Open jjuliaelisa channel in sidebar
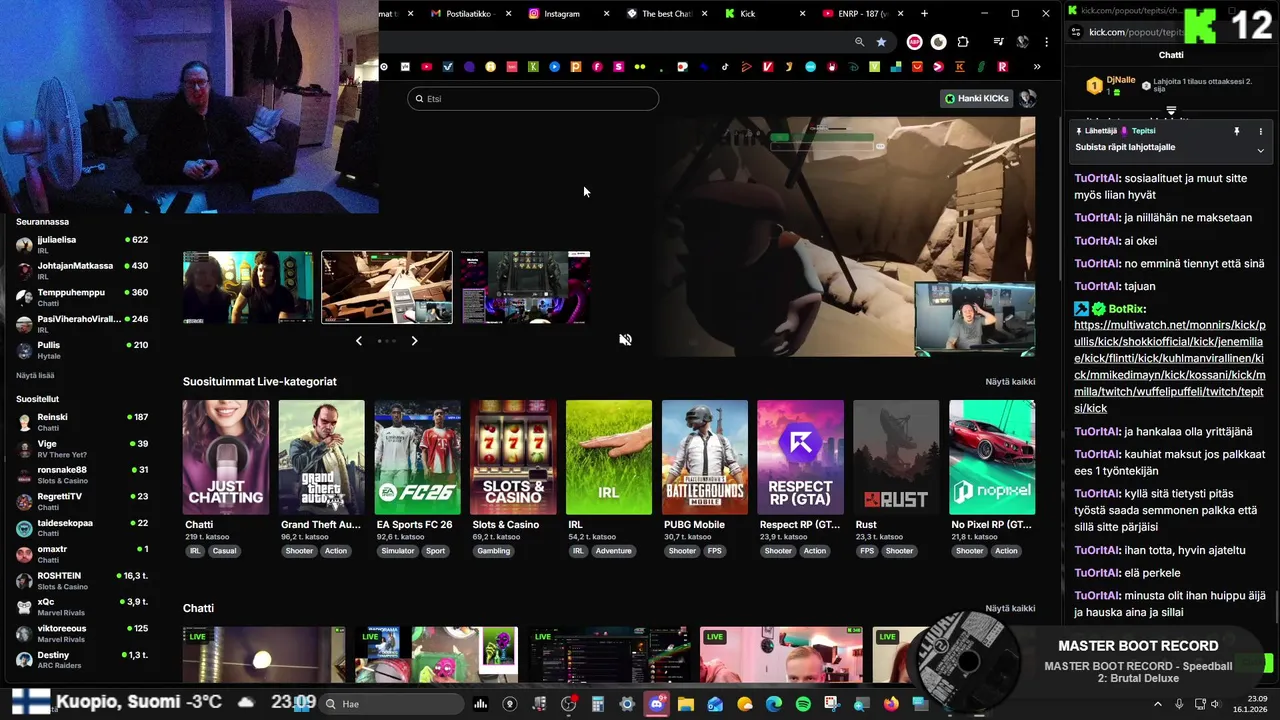 (x=82, y=244)
